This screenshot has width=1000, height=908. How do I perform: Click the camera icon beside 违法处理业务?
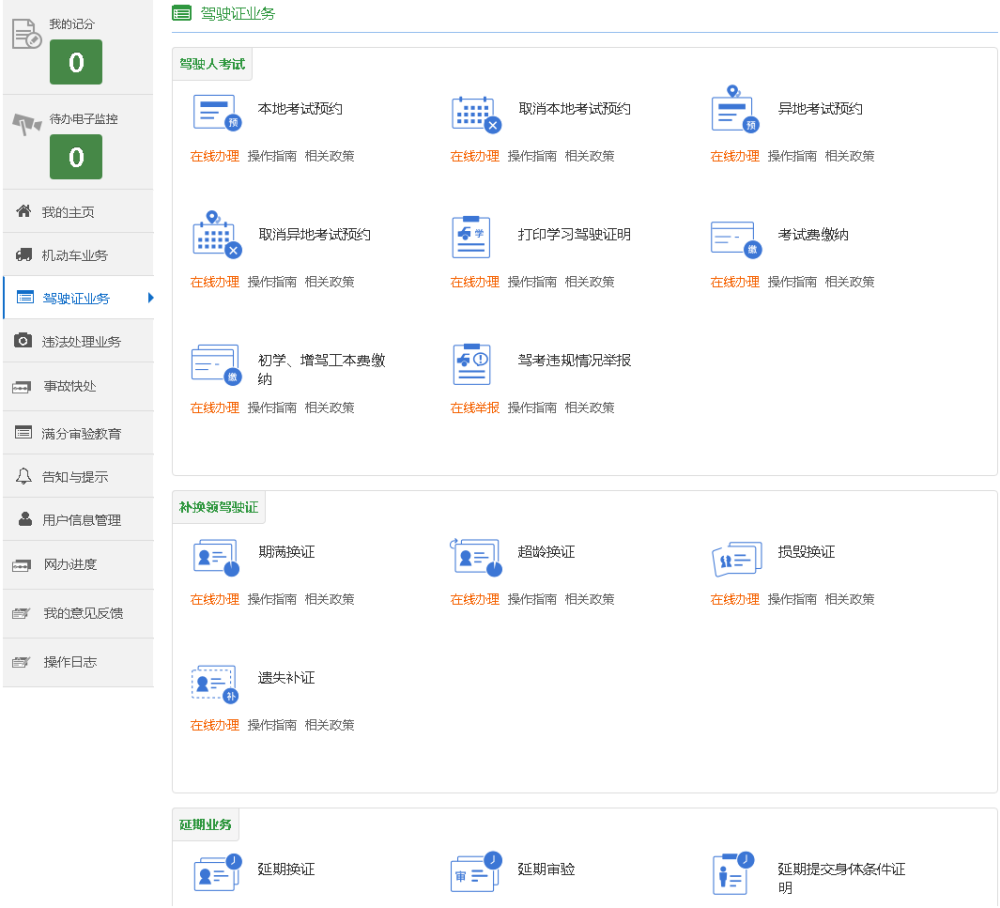coord(23,340)
